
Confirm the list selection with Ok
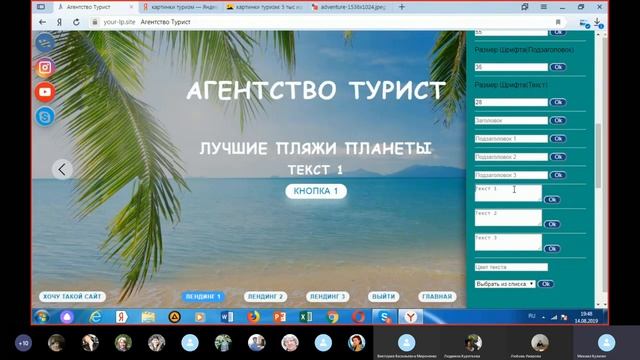[546, 284]
